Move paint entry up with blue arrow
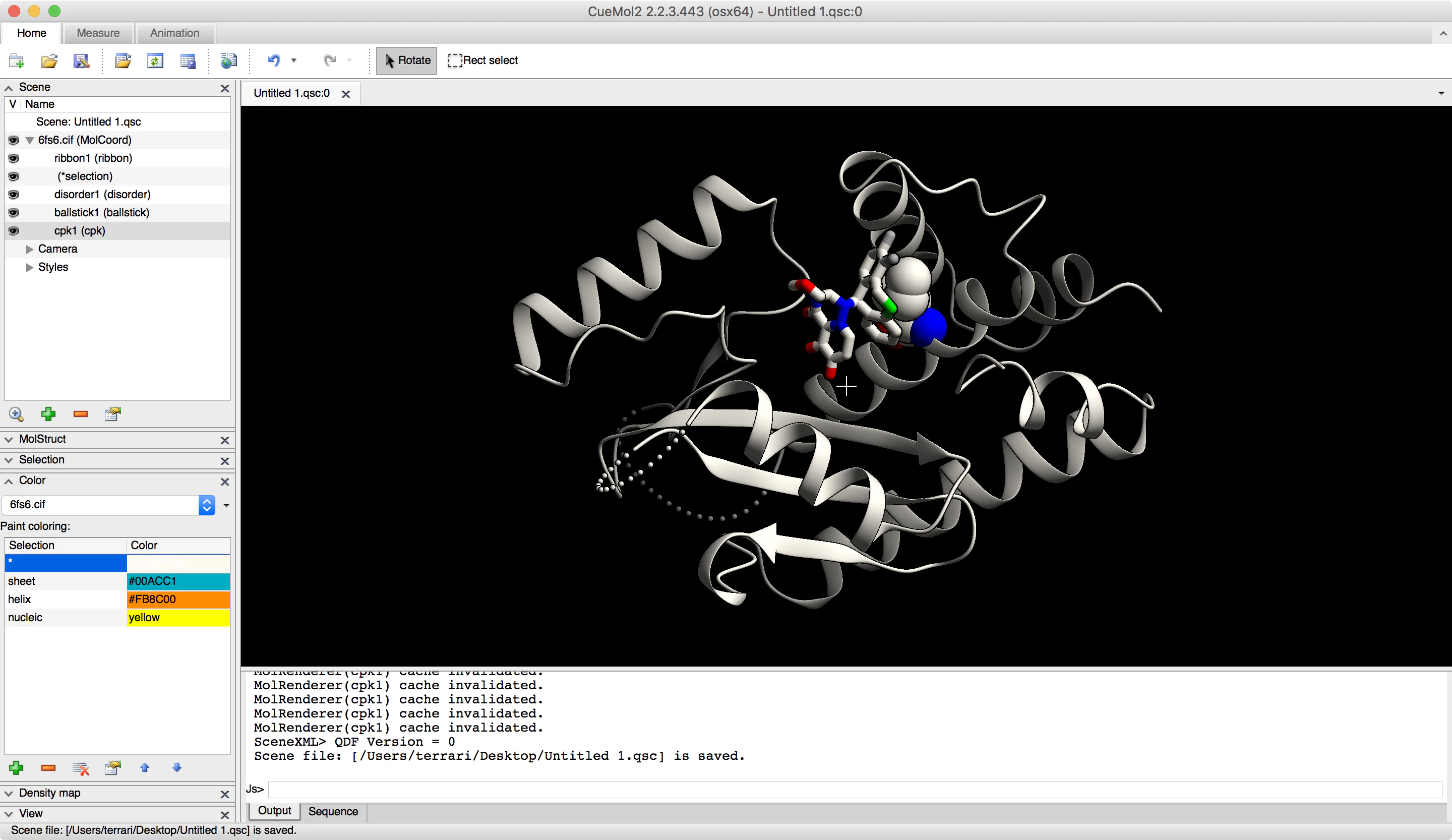Viewport: 1452px width, 840px height. click(x=145, y=767)
